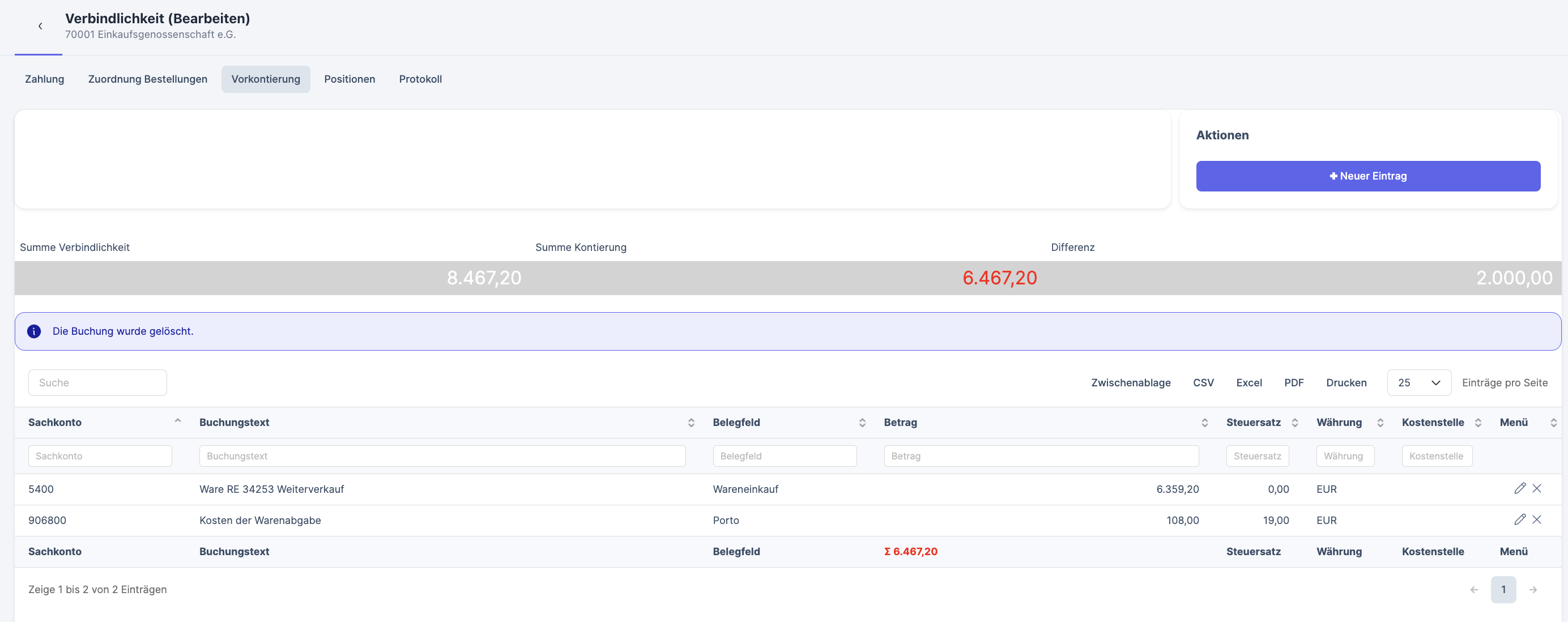Viewport: 1568px width, 622px height.
Task: Switch to the Positionen tab
Action: tap(350, 79)
